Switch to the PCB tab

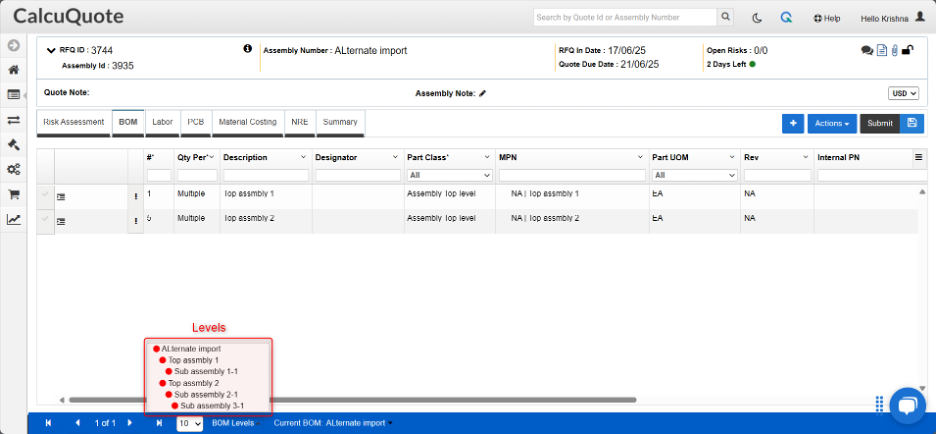pos(196,122)
